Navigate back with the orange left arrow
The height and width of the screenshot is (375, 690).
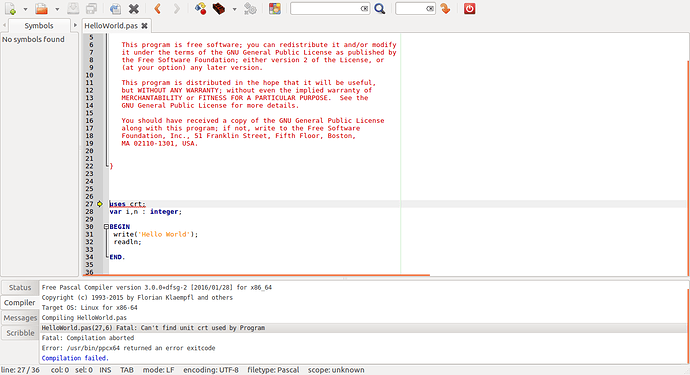[x=158, y=9]
